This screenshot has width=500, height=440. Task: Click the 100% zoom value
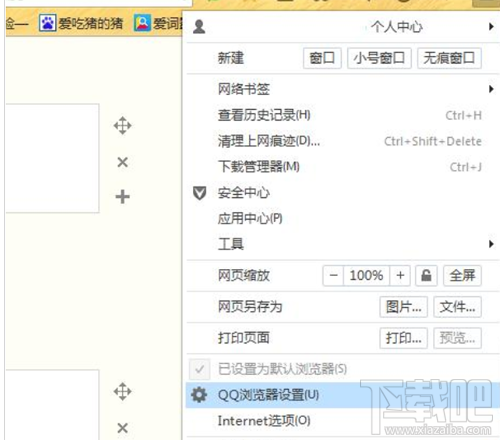tap(366, 276)
